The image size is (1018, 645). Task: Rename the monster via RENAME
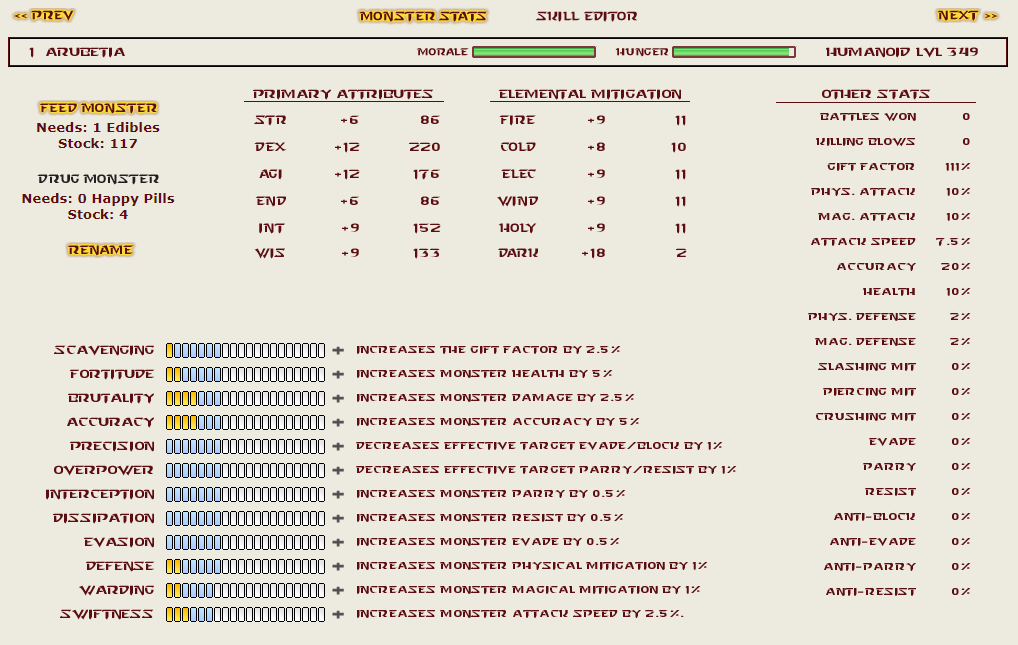[x=100, y=249]
